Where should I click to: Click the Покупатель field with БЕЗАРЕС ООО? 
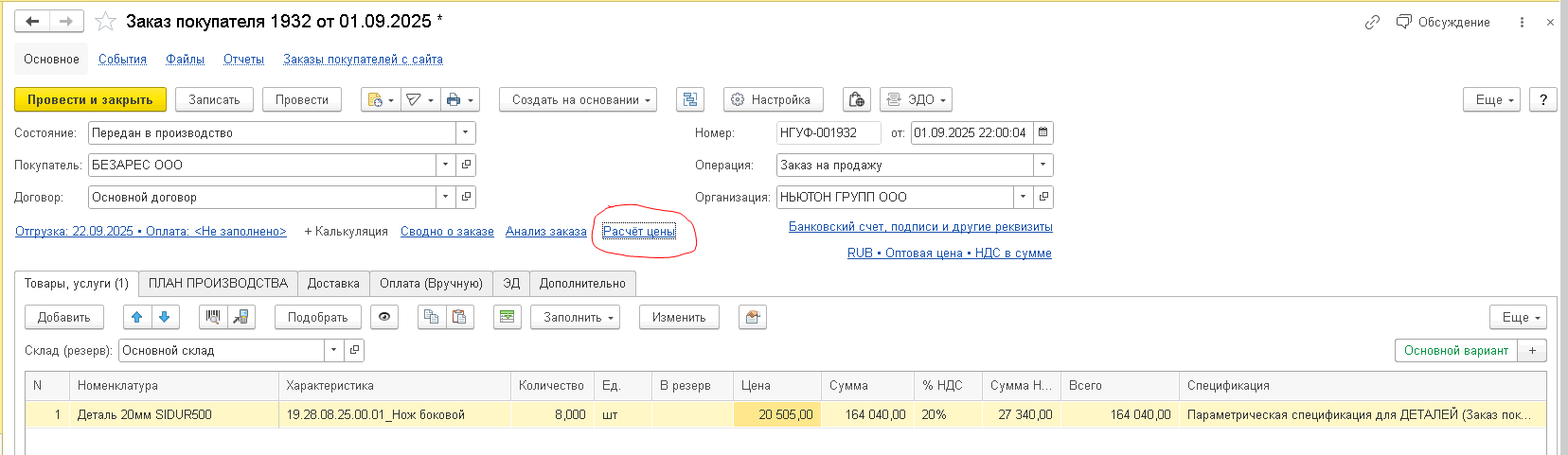[262, 165]
